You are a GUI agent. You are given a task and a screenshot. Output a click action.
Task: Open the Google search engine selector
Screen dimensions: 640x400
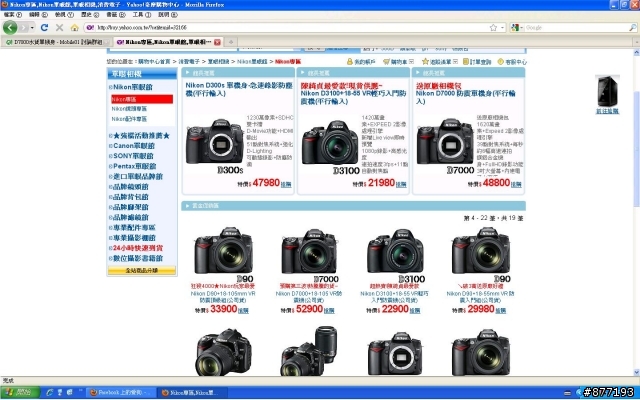(516, 27)
